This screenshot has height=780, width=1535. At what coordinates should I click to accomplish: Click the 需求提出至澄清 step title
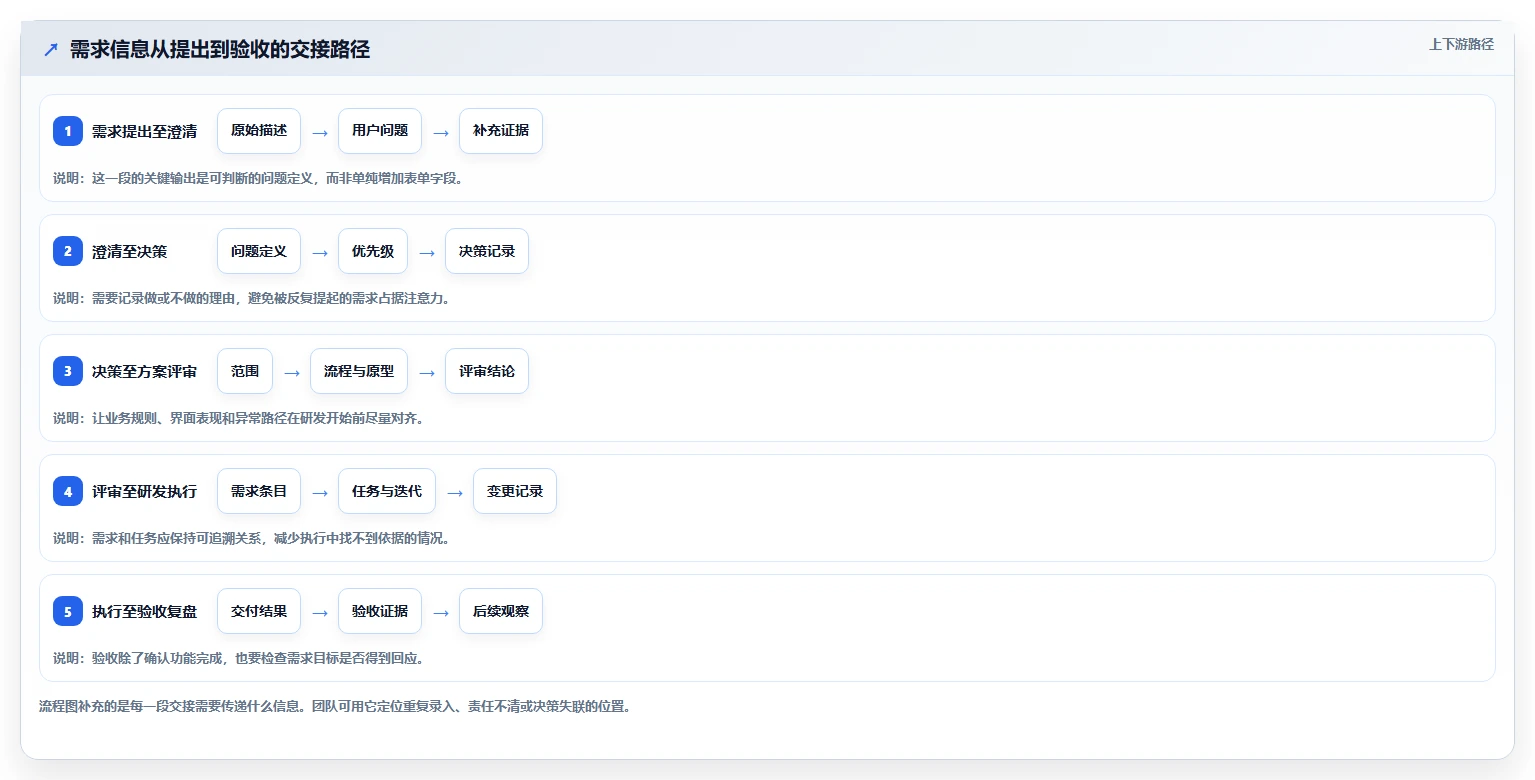click(144, 131)
